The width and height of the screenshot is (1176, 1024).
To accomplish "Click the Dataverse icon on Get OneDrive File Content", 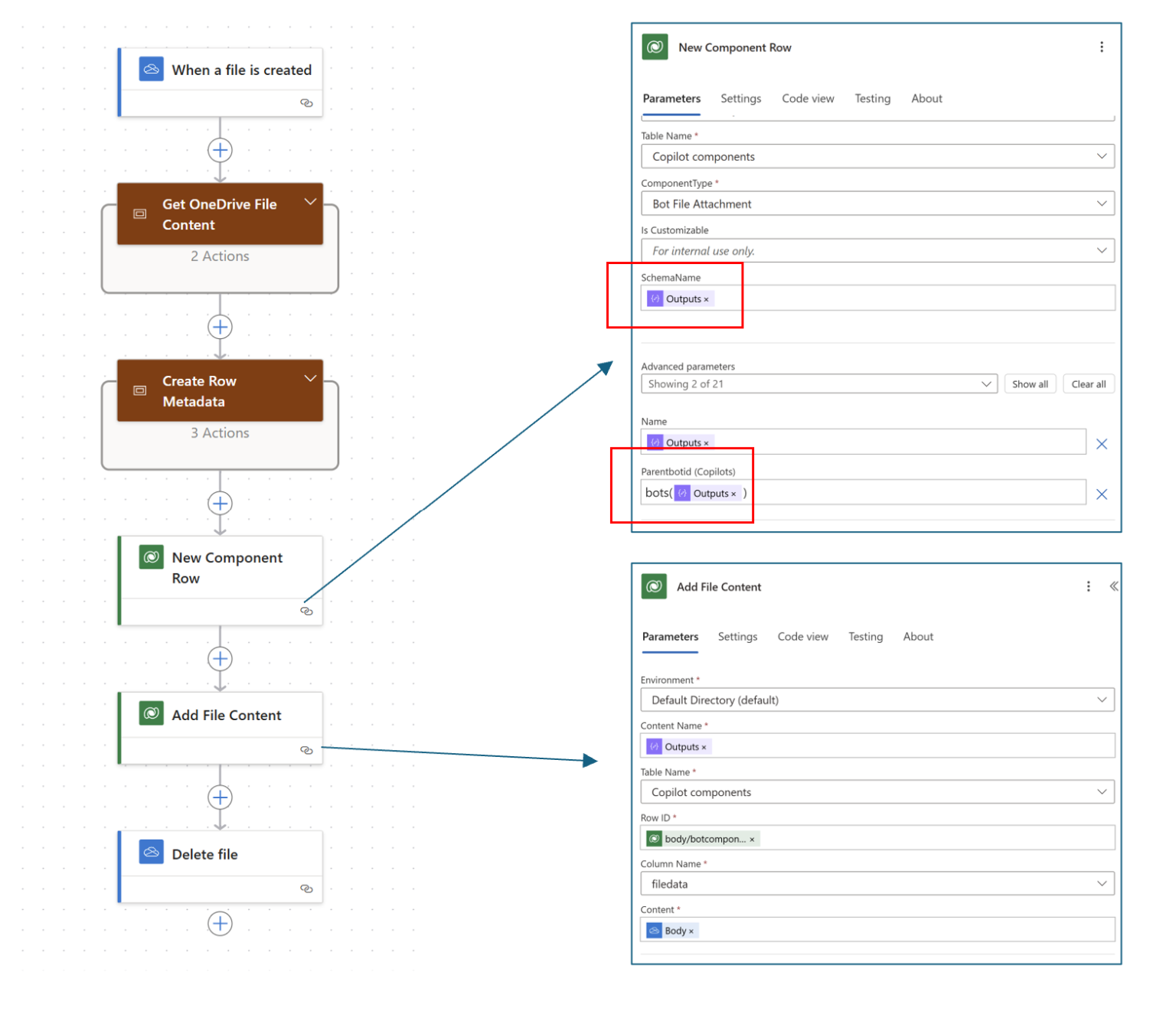I will point(139,214).
